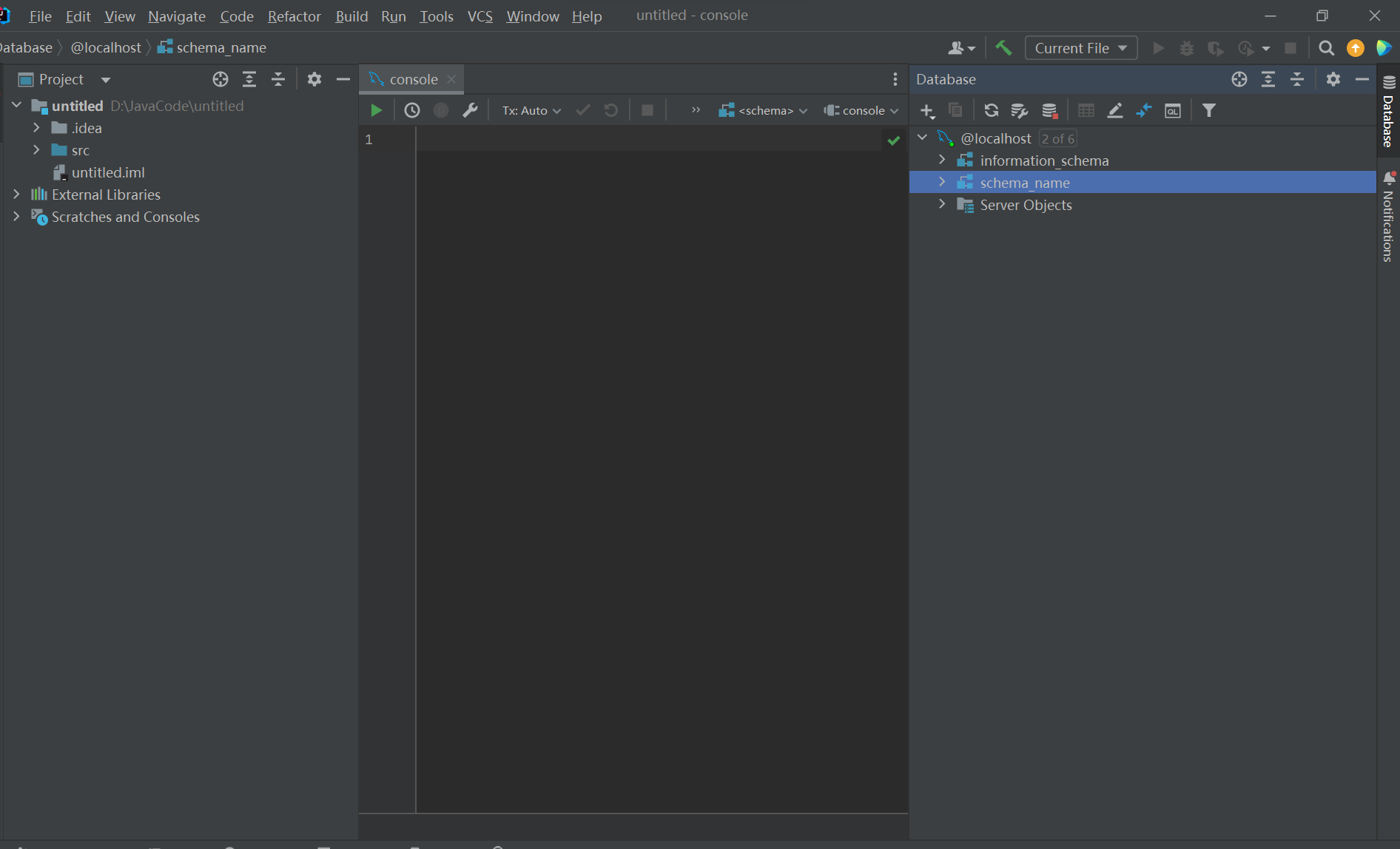1400x849 pixels.
Task: Collapse the @localhost data source node
Action: click(923, 138)
